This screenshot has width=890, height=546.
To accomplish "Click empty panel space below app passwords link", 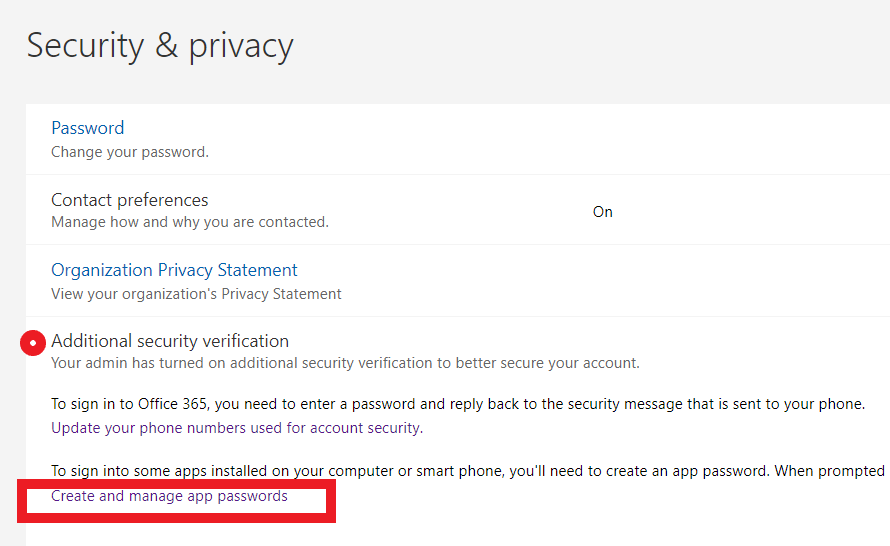I will pos(500,532).
